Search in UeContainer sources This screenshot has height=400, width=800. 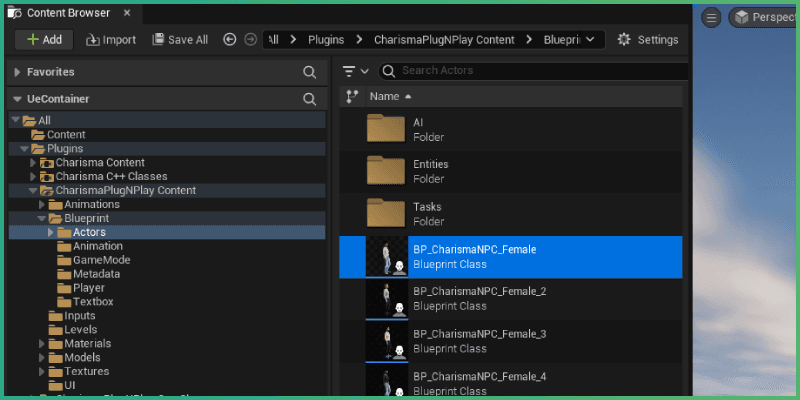[309, 99]
